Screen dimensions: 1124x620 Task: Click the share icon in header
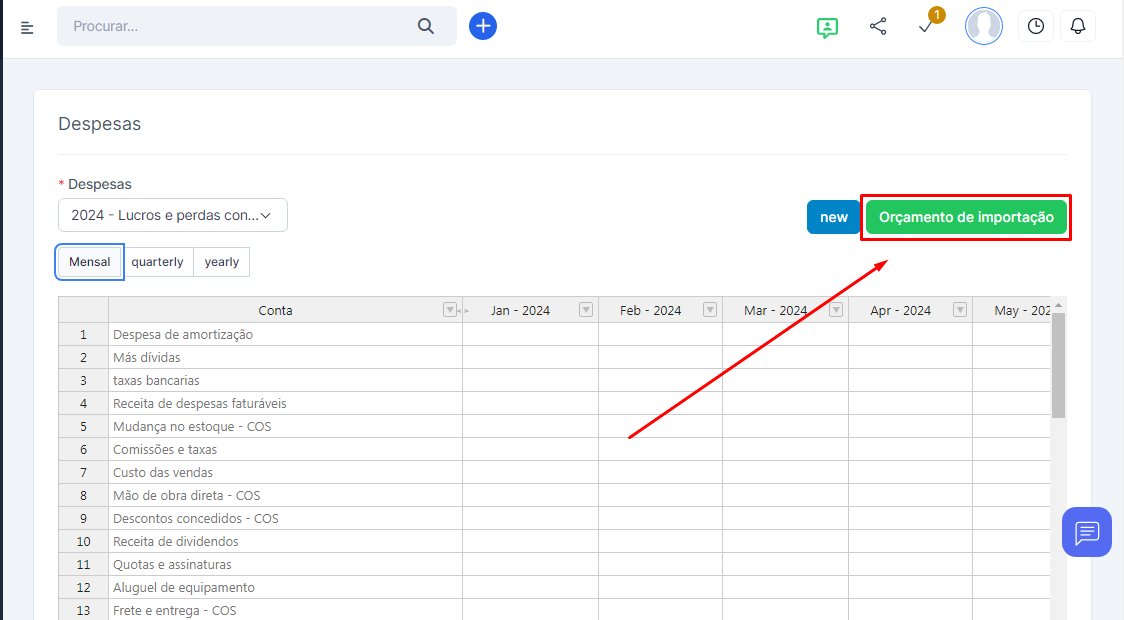[878, 26]
